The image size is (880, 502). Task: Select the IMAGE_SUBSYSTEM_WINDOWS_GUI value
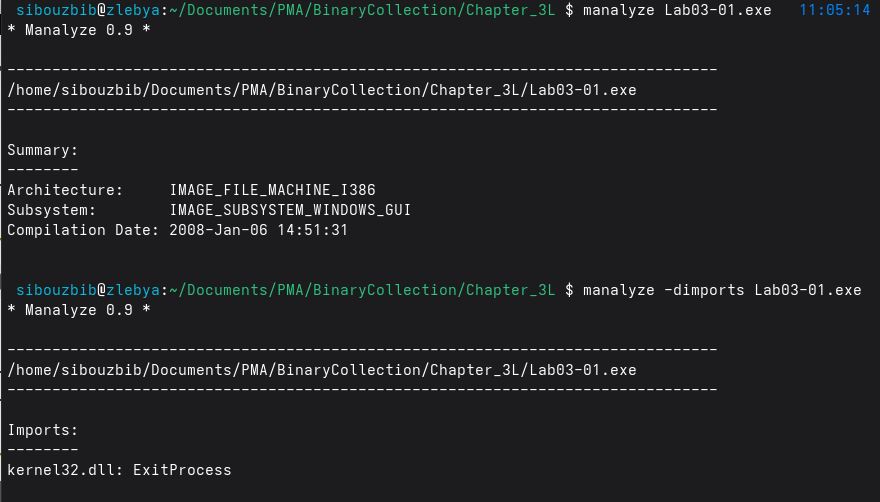290,210
